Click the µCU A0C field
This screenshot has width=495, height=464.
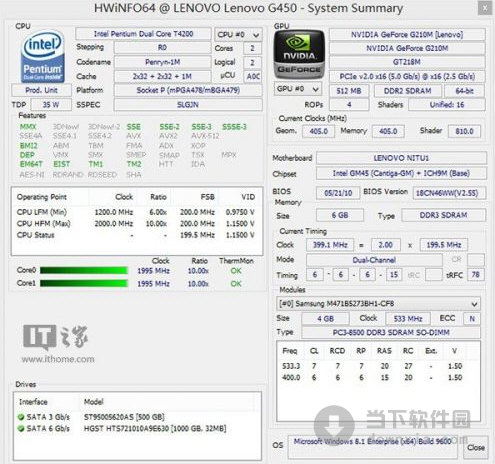pyautogui.click(x=253, y=76)
